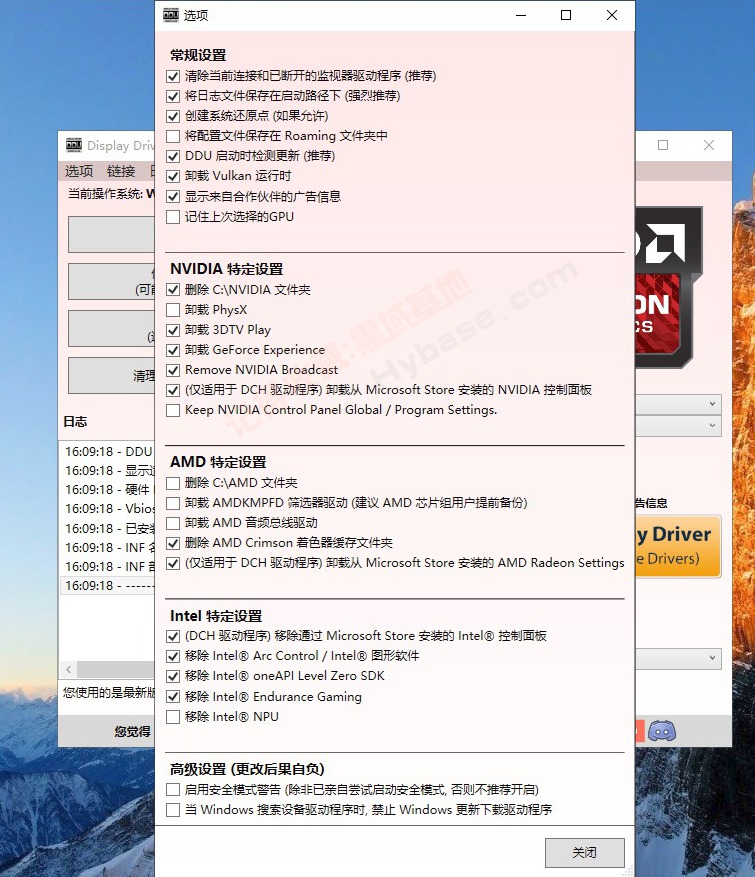Open 链接 menu in DDU main window

pyautogui.click(x=121, y=171)
